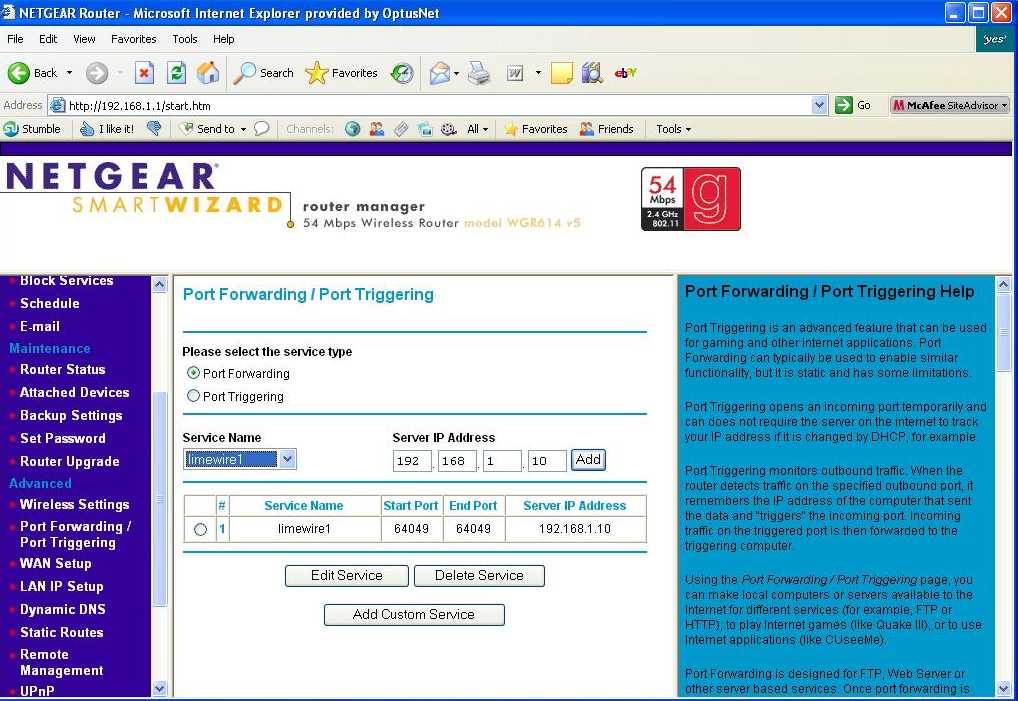Image resolution: width=1018 pixels, height=701 pixels.
Task: Open the StumbleUpon Tools dropdown
Action: pyautogui.click(x=673, y=129)
